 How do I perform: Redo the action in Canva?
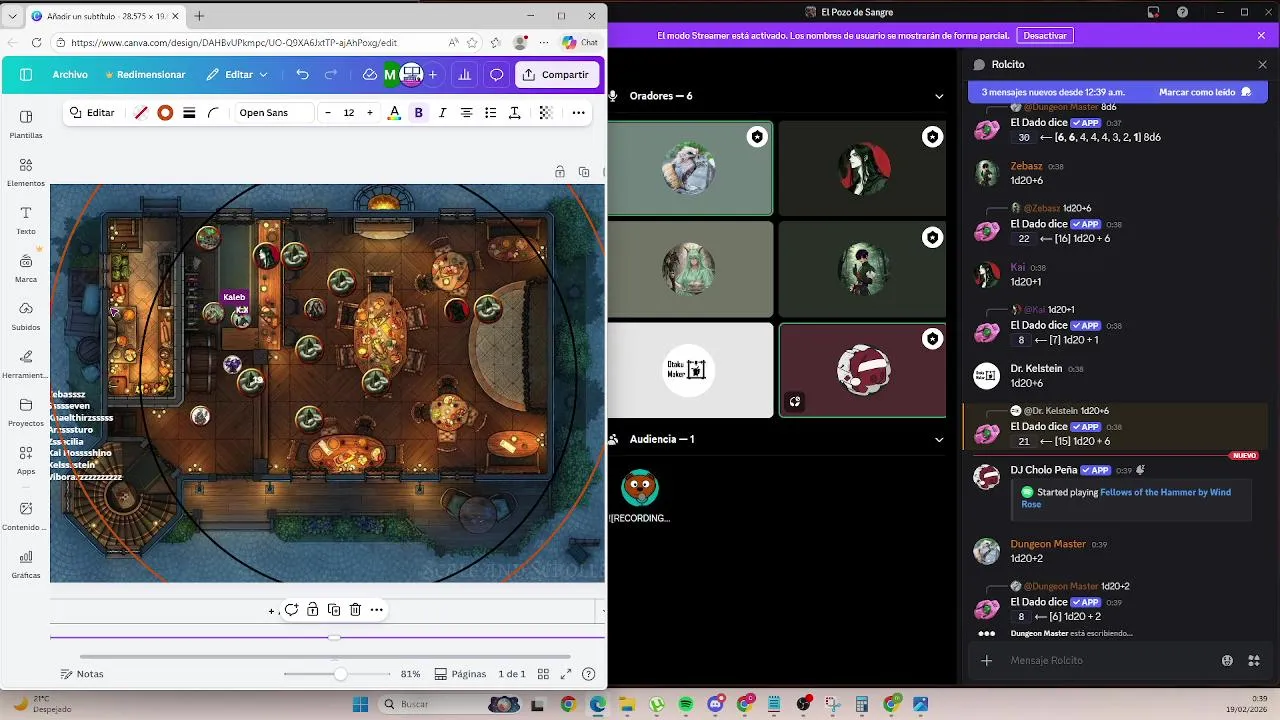pos(331,75)
